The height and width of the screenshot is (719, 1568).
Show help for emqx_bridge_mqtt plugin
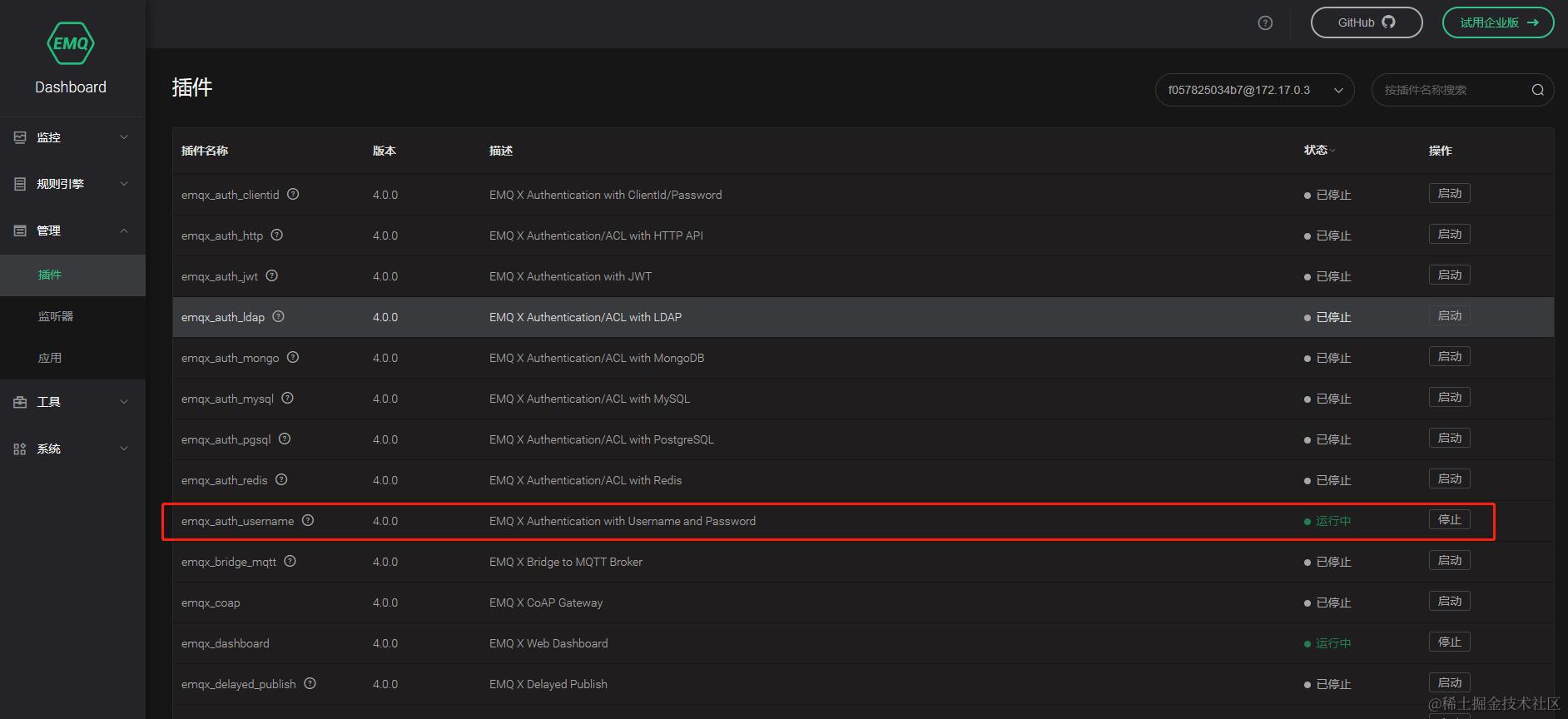coord(290,561)
